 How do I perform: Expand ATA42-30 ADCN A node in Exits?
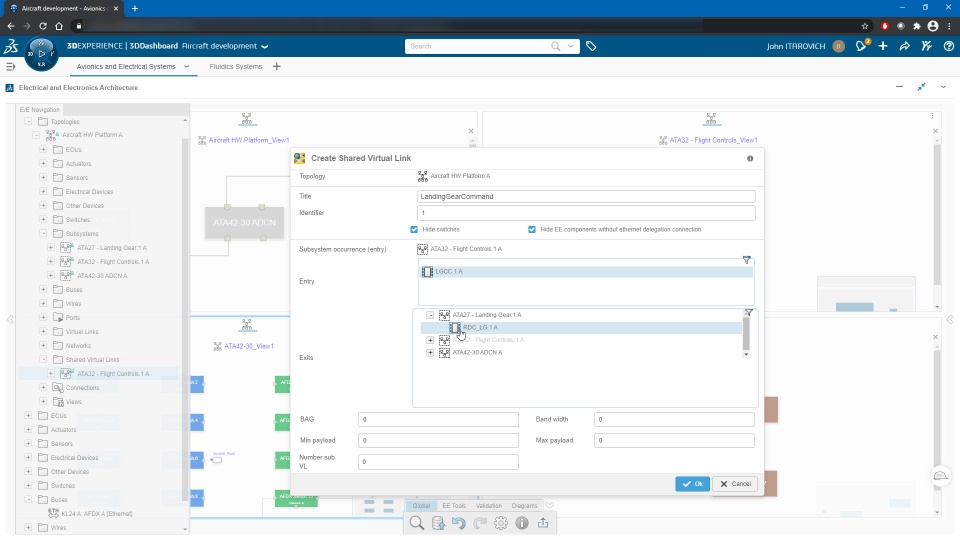pyautogui.click(x=430, y=353)
